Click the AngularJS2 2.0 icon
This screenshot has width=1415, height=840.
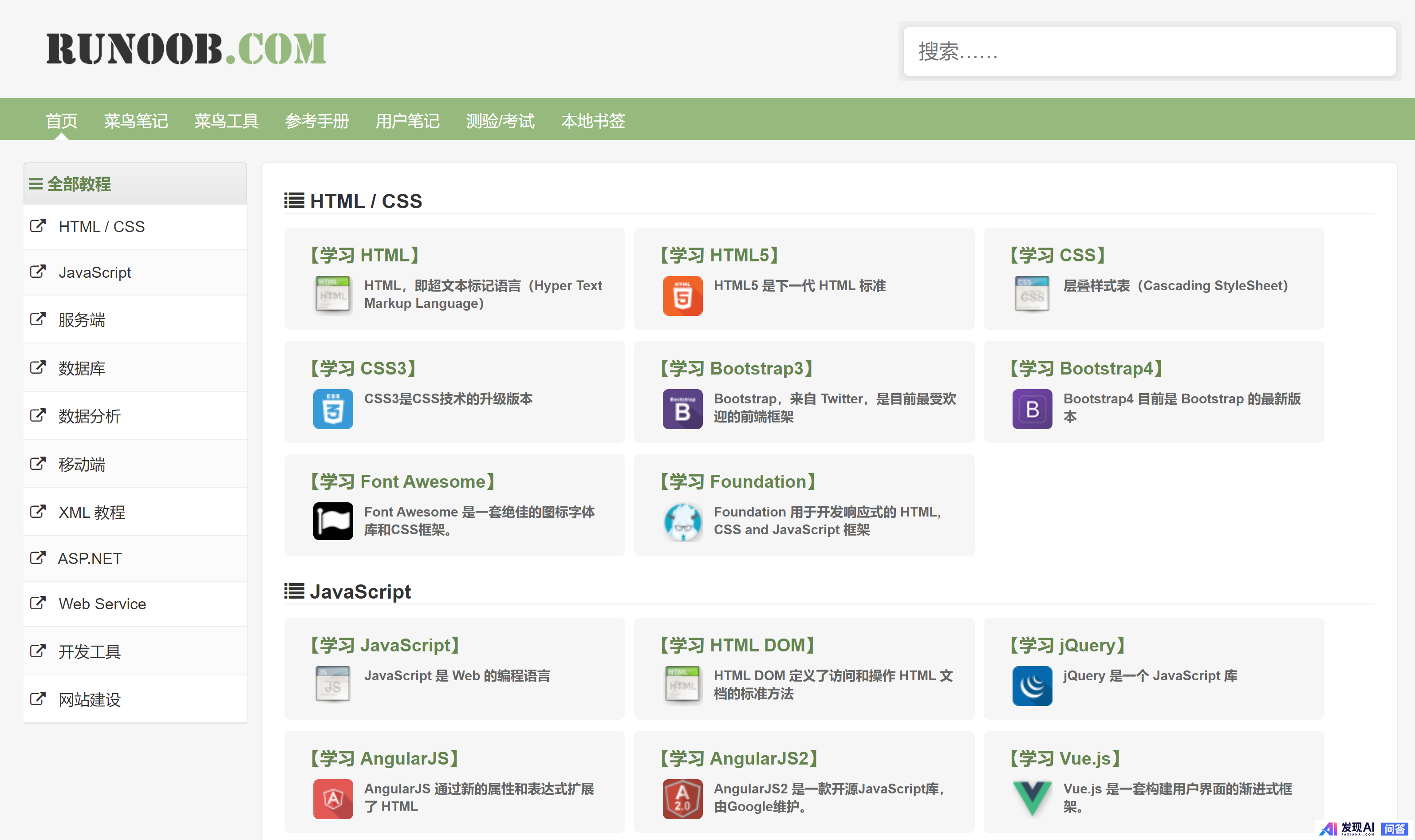(682, 799)
